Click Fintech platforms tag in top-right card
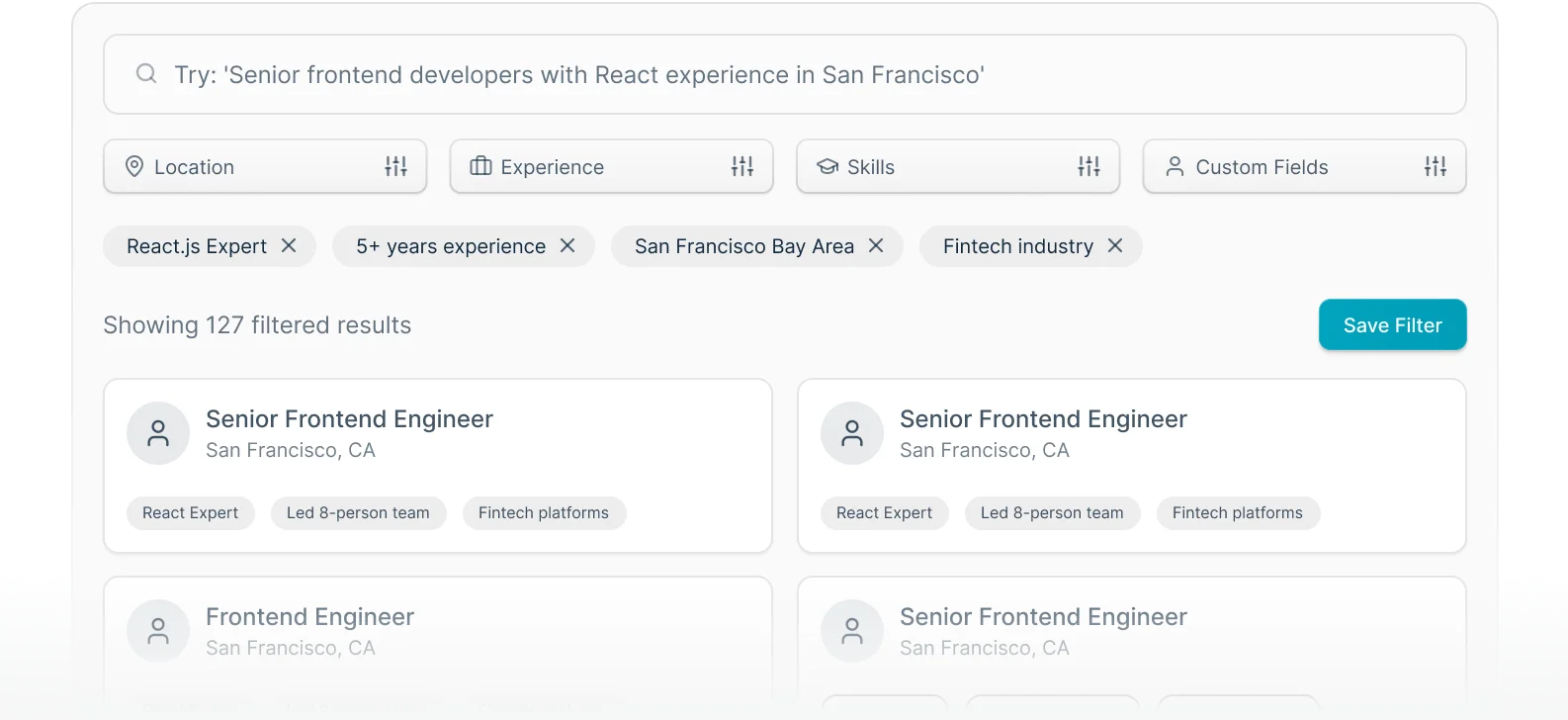 (1238, 512)
